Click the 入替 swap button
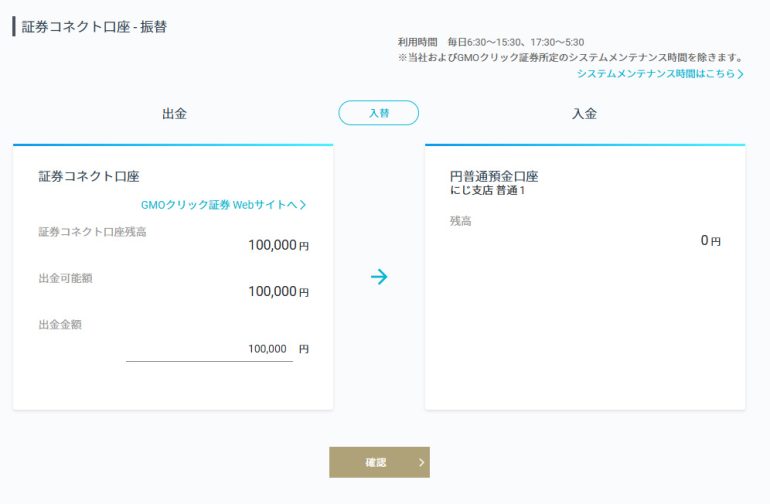Screen dimensions: 770x504 (378, 112)
